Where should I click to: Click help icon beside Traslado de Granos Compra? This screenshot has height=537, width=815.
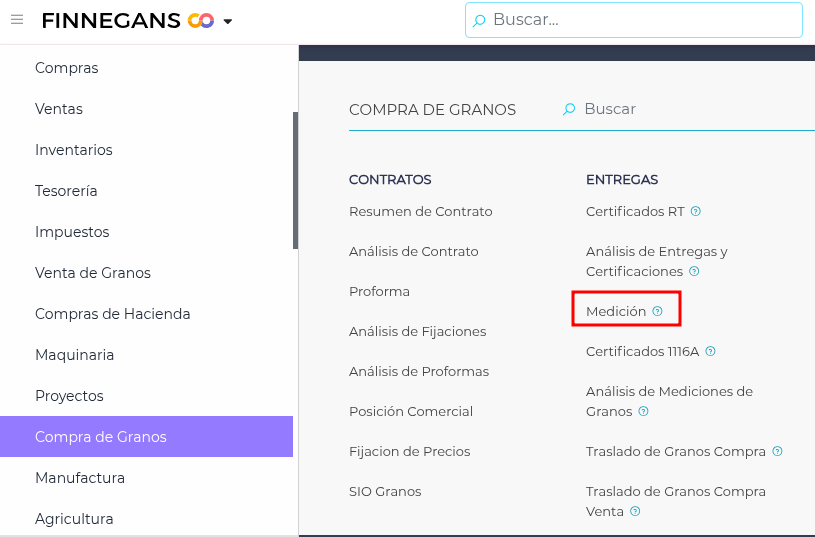[x=778, y=451]
